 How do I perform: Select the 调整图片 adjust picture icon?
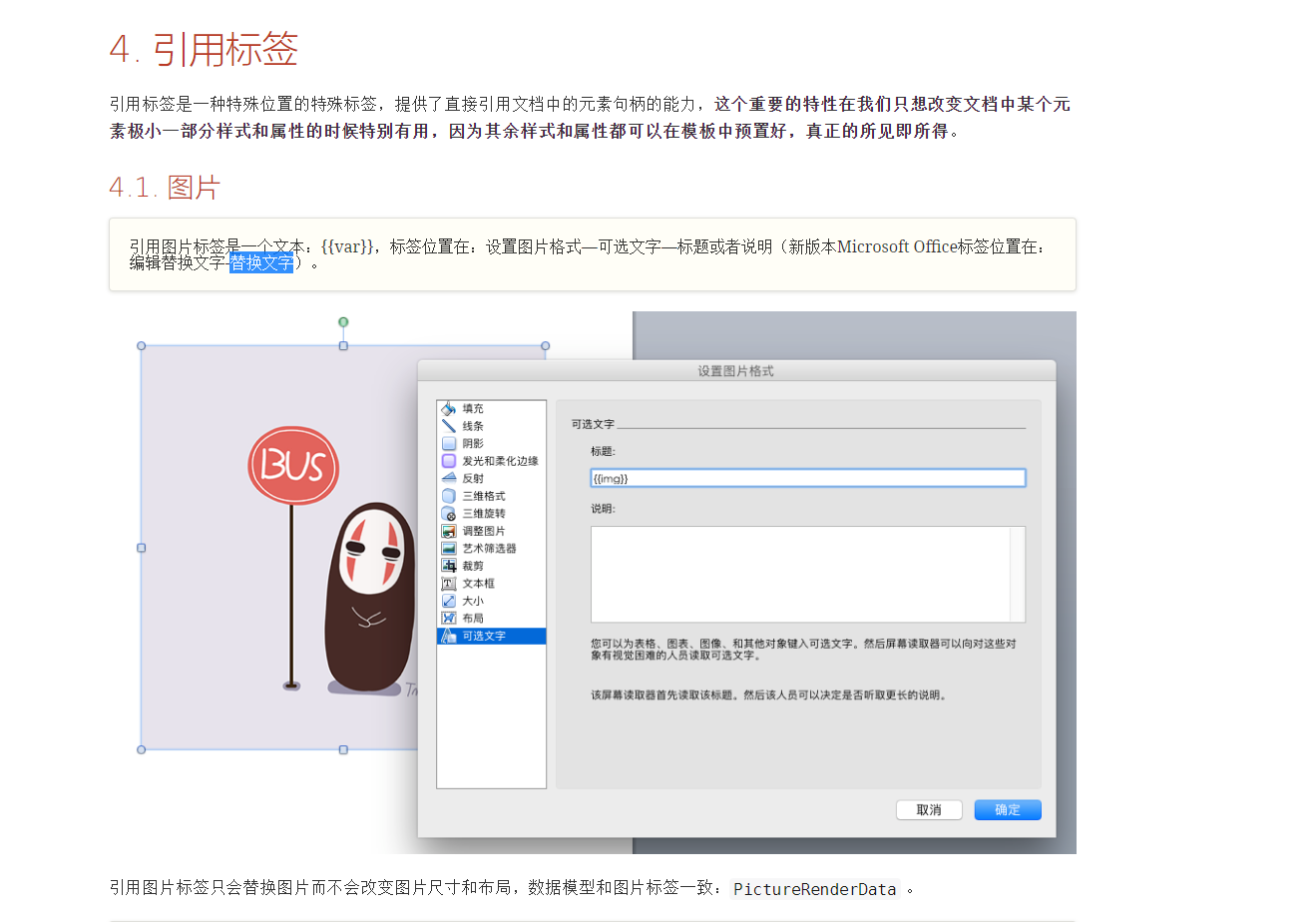point(449,531)
